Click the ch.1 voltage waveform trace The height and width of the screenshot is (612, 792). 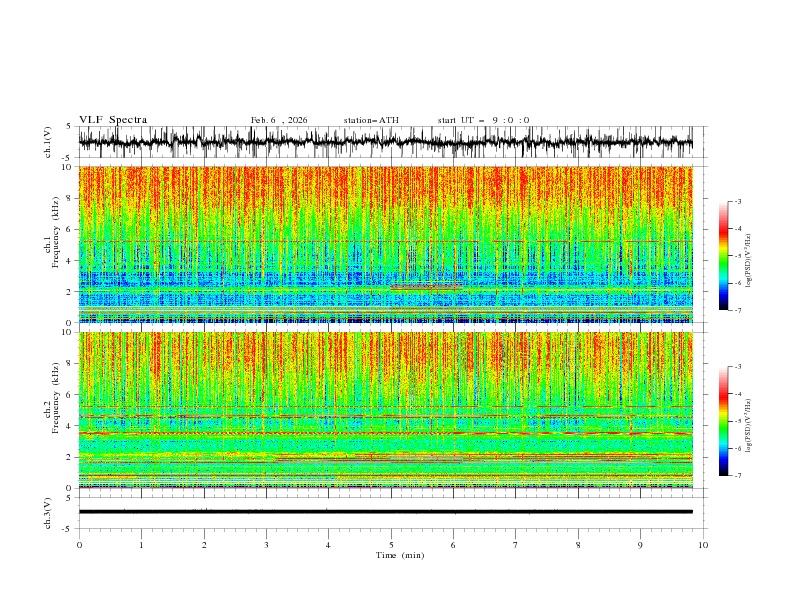click(x=385, y=142)
